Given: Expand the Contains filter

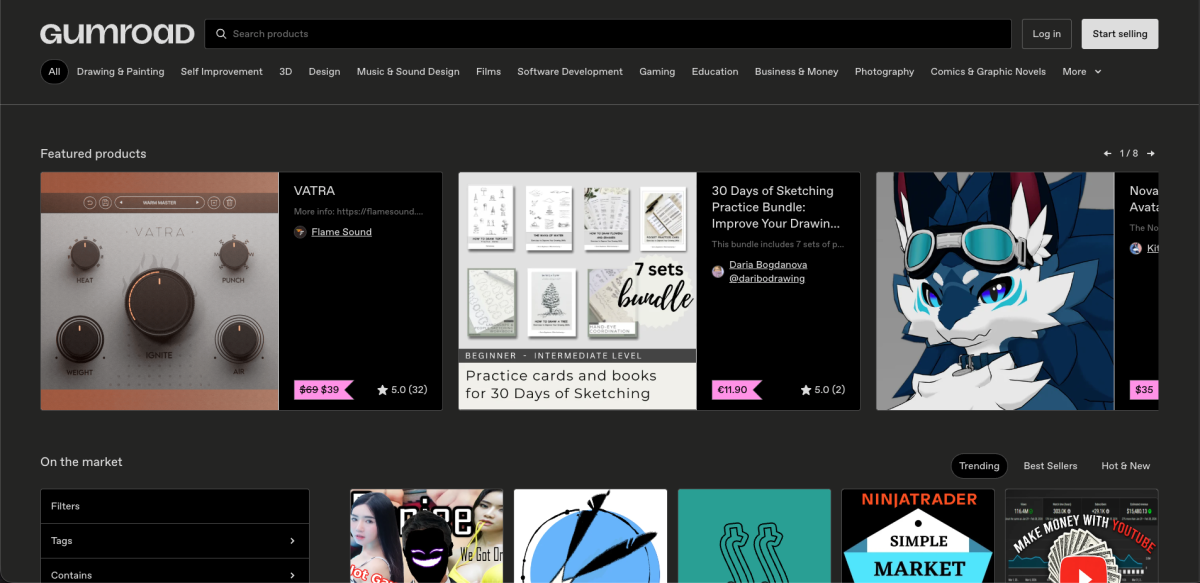Looking at the screenshot, I should [175, 573].
